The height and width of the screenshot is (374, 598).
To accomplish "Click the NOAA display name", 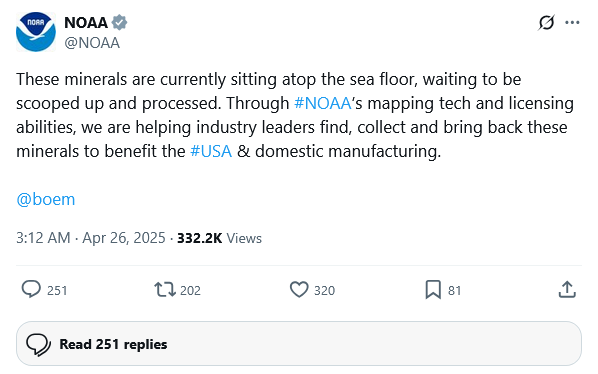I will (86, 22).
